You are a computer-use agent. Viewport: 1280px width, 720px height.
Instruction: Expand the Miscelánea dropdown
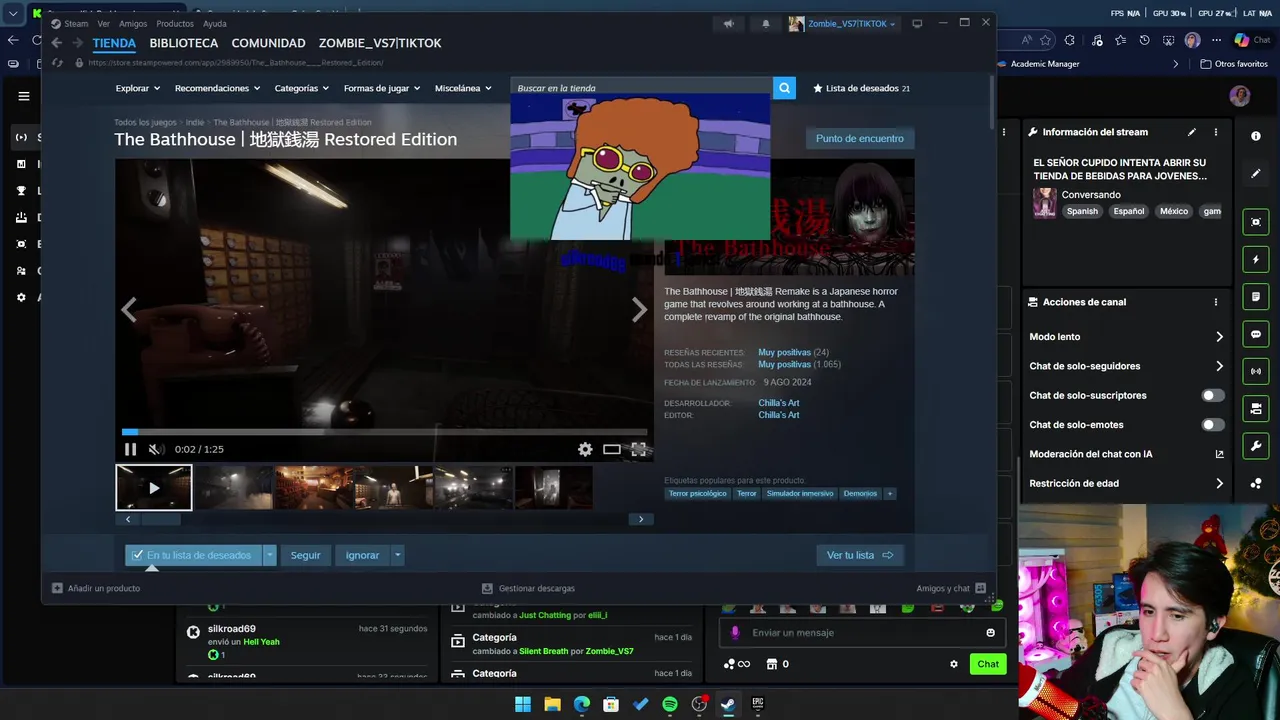click(463, 88)
